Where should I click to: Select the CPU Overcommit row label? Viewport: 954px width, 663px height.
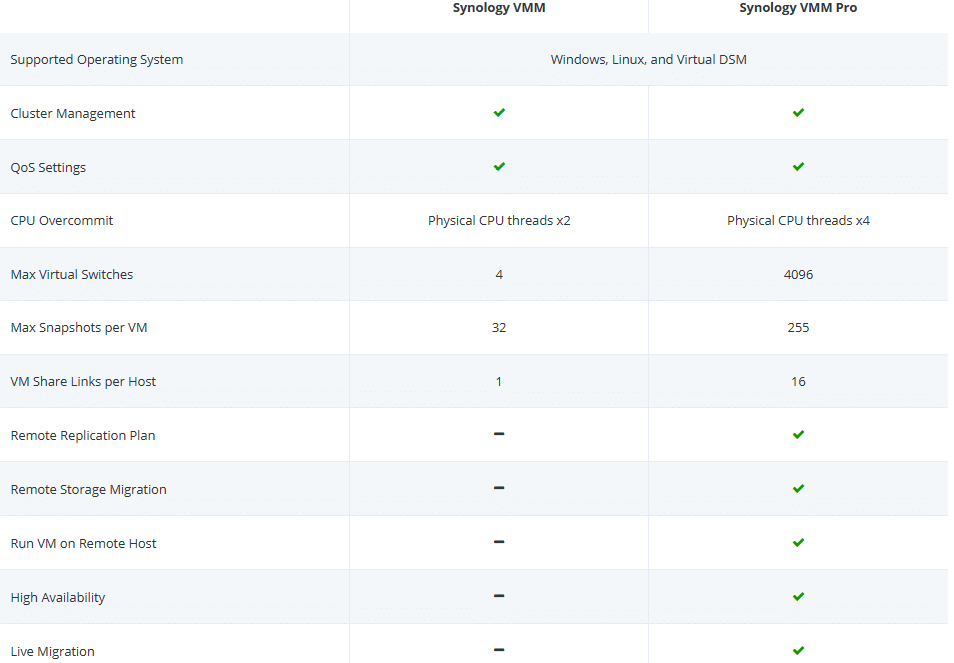click(x=61, y=221)
